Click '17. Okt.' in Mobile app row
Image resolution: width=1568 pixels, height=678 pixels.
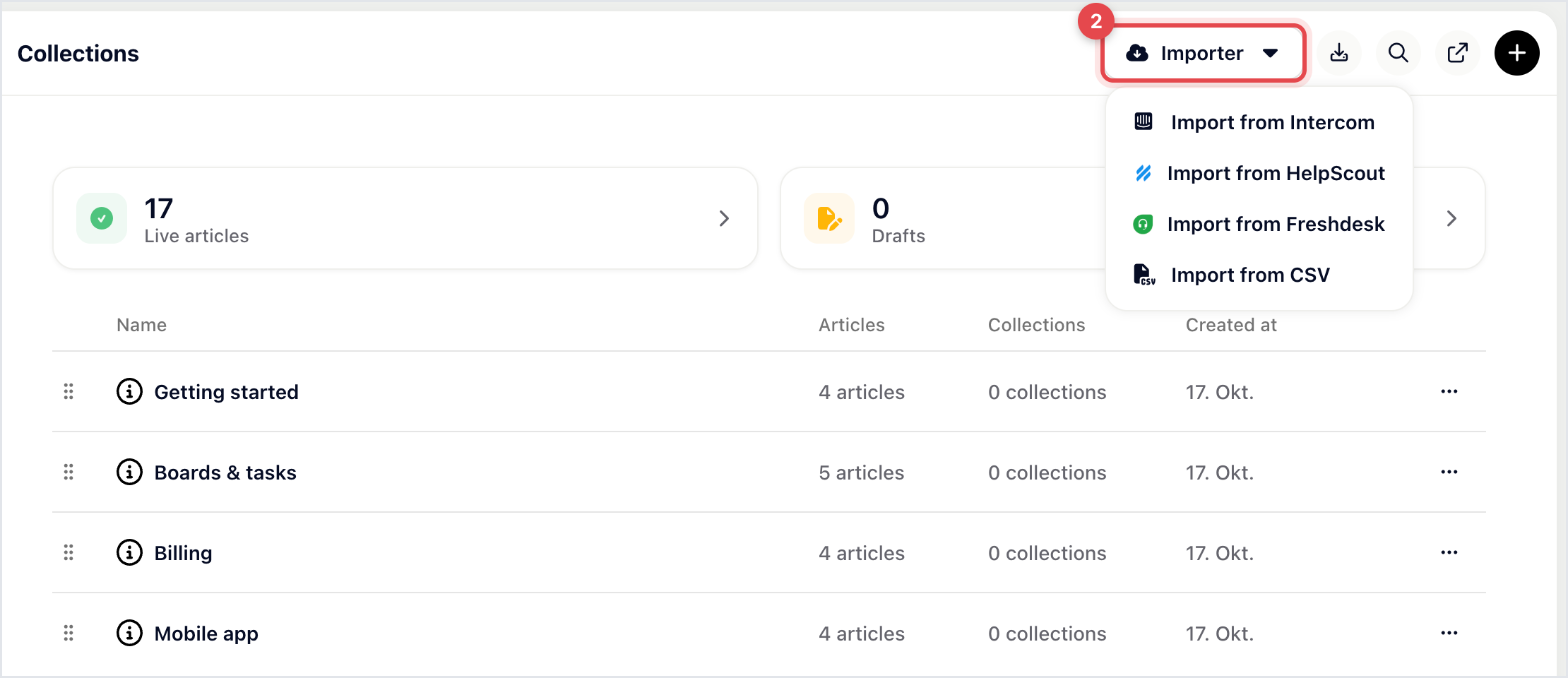(1219, 633)
